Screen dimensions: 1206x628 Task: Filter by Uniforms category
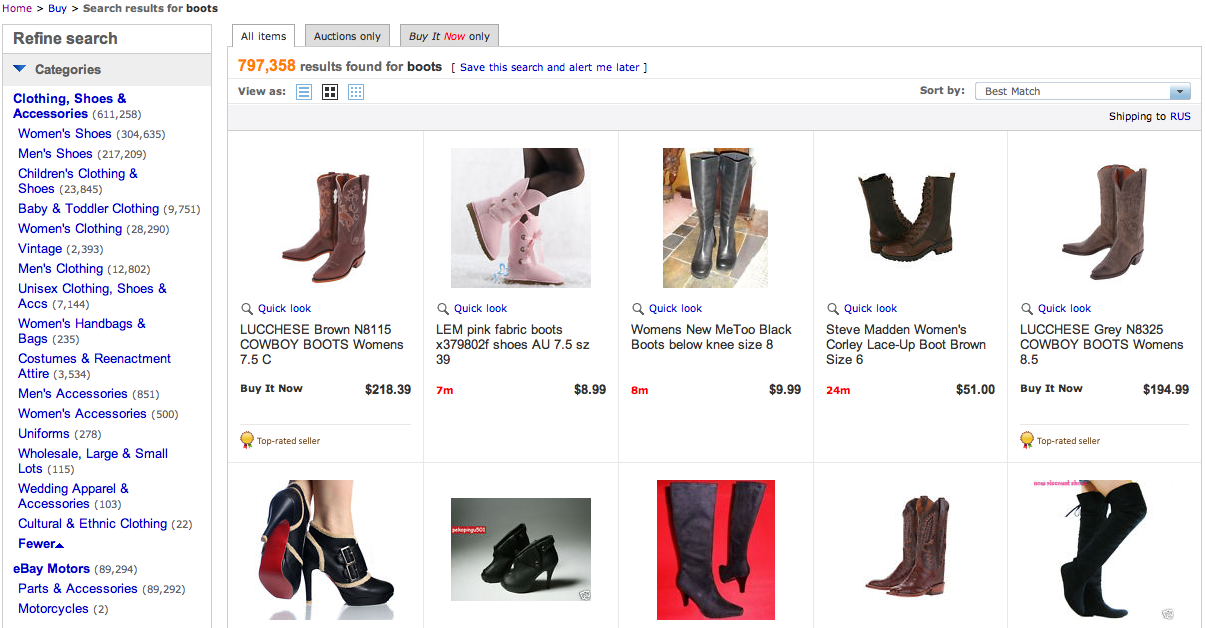pyautogui.click(x=44, y=433)
